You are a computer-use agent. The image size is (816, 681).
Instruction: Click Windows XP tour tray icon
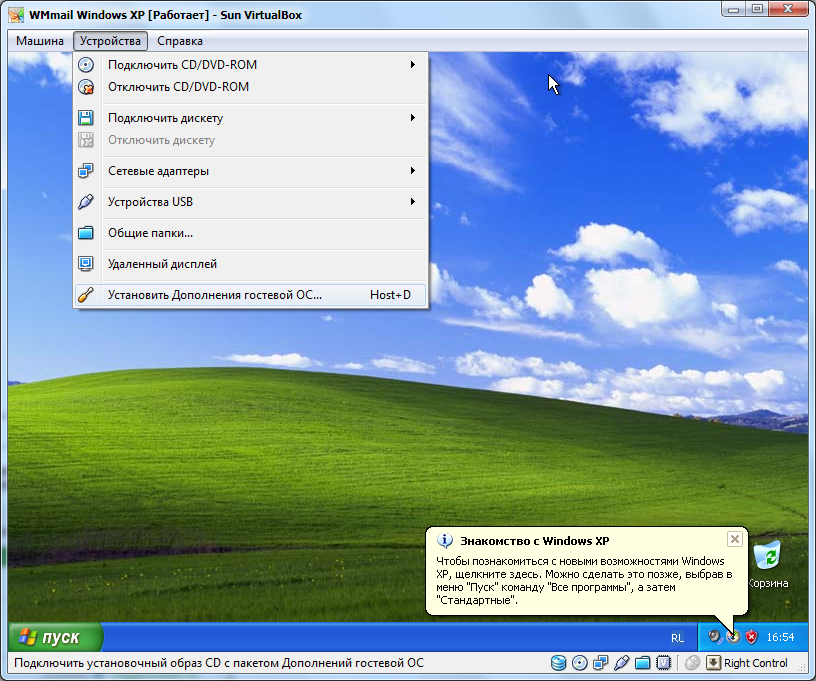(733, 637)
